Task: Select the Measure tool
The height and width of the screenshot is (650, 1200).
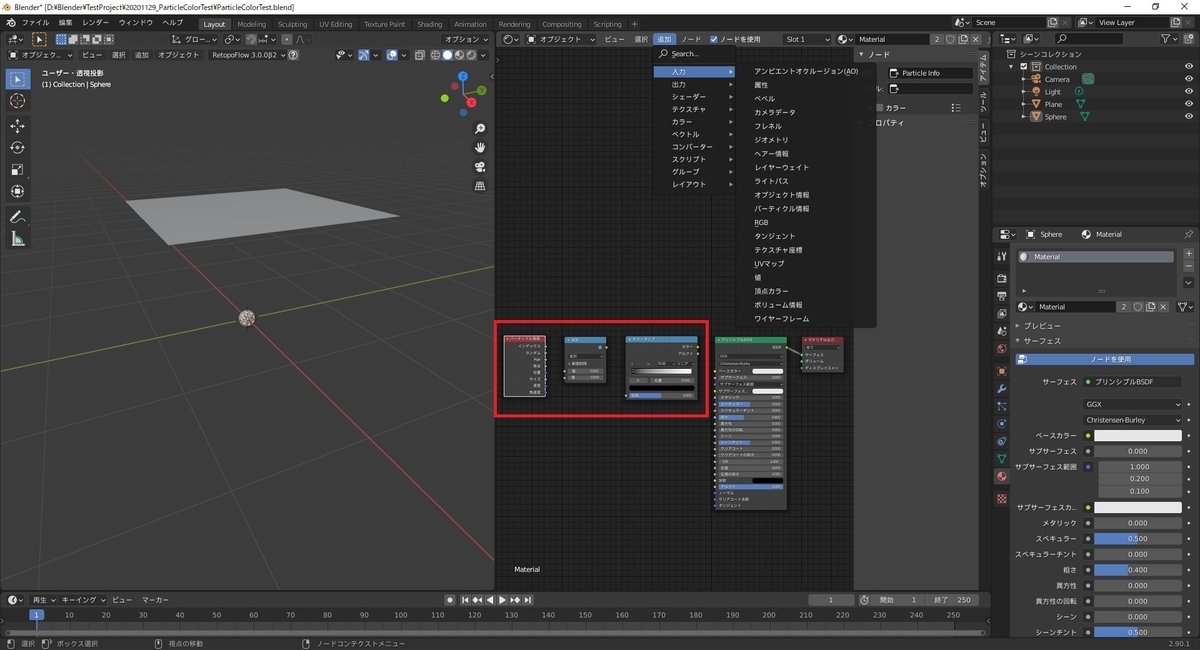Action: 18,239
